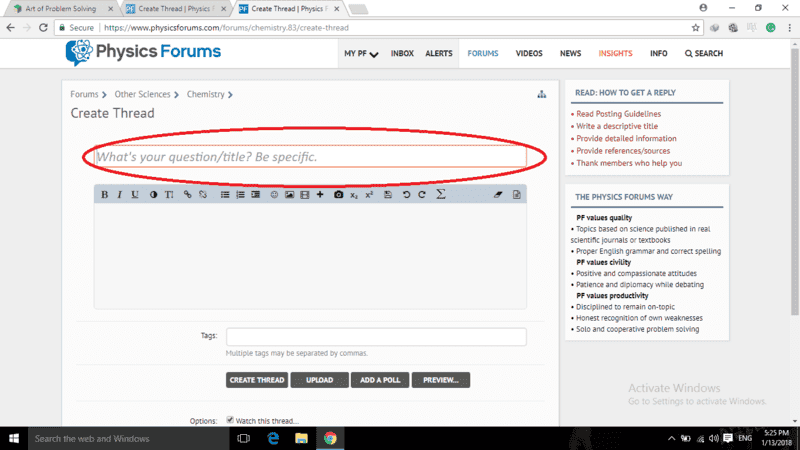Click inside the message body editor
The height and width of the screenshot is (450, 800).
click(x=310, y=256)
